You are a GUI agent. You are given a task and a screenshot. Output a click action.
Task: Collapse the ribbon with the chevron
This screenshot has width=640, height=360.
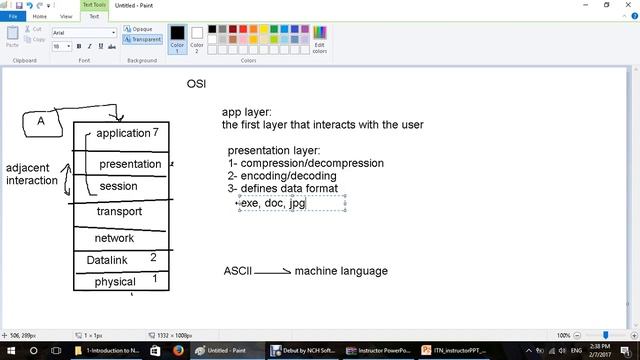click(624, 16)
